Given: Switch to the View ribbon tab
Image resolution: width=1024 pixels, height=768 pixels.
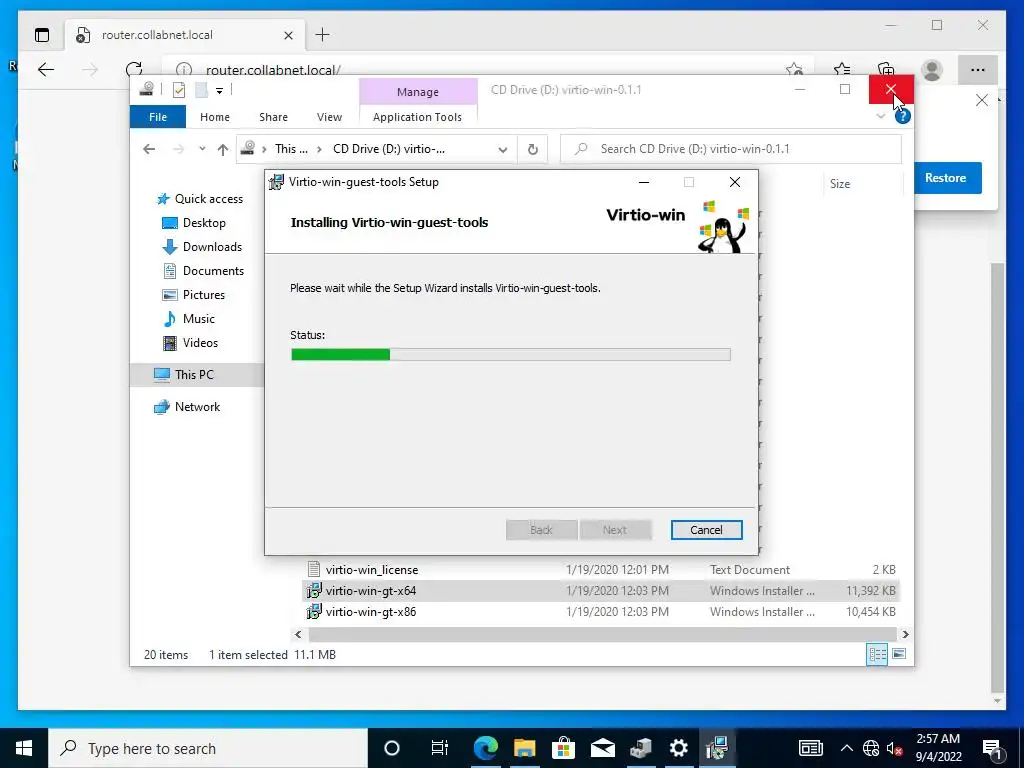Looking at the screenshot, I should [x=329, y=117].
